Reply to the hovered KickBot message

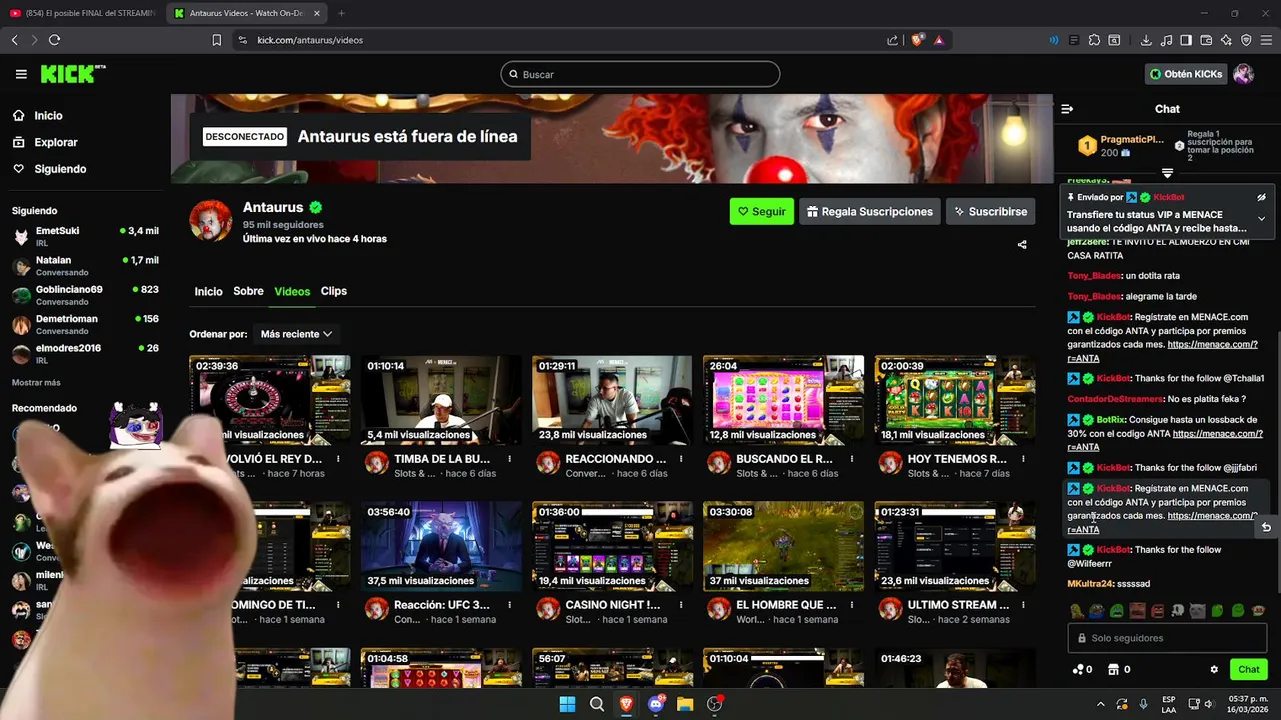coord(1266,527)
